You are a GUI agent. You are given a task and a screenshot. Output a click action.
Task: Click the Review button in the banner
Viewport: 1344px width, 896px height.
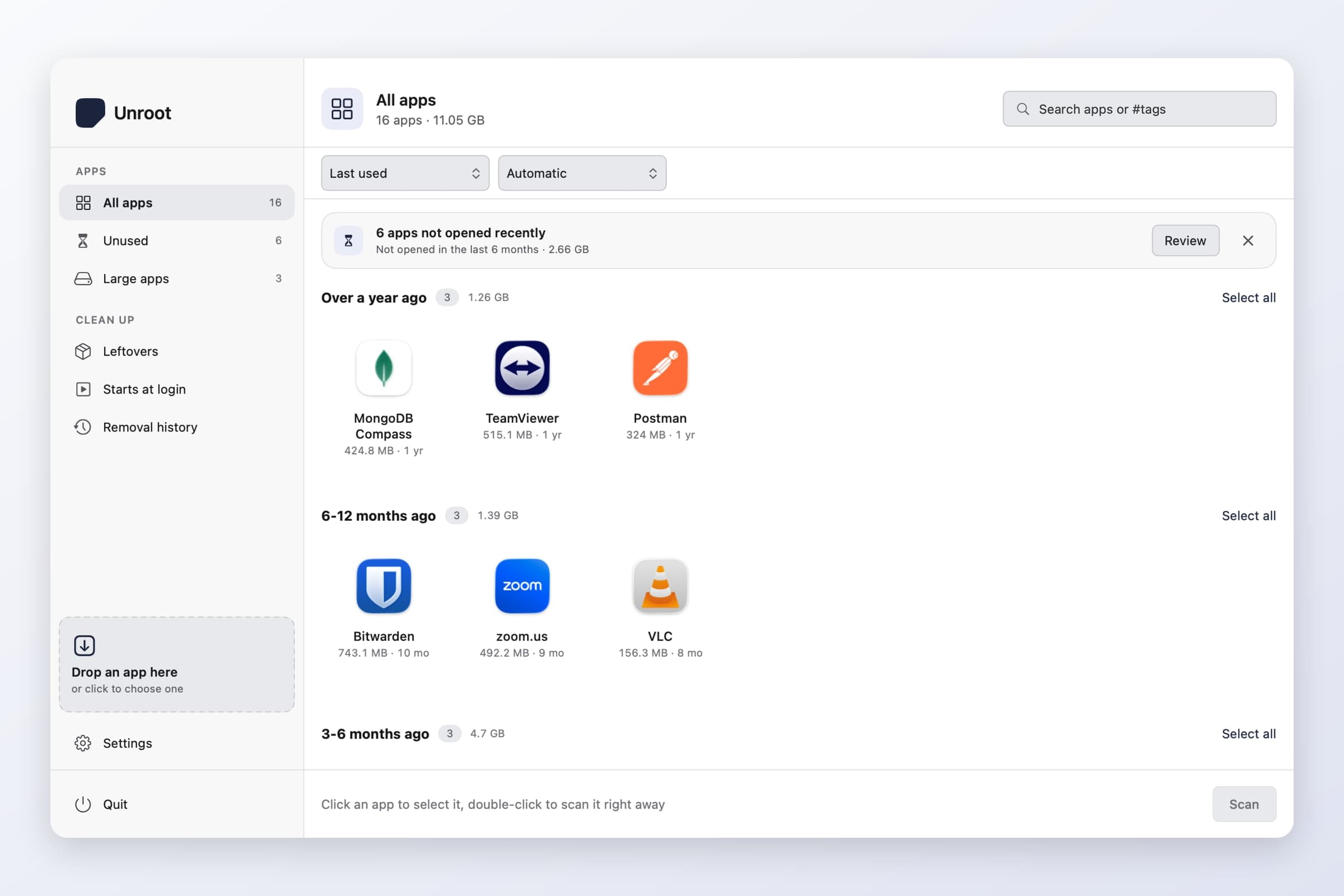[1185, 241]
